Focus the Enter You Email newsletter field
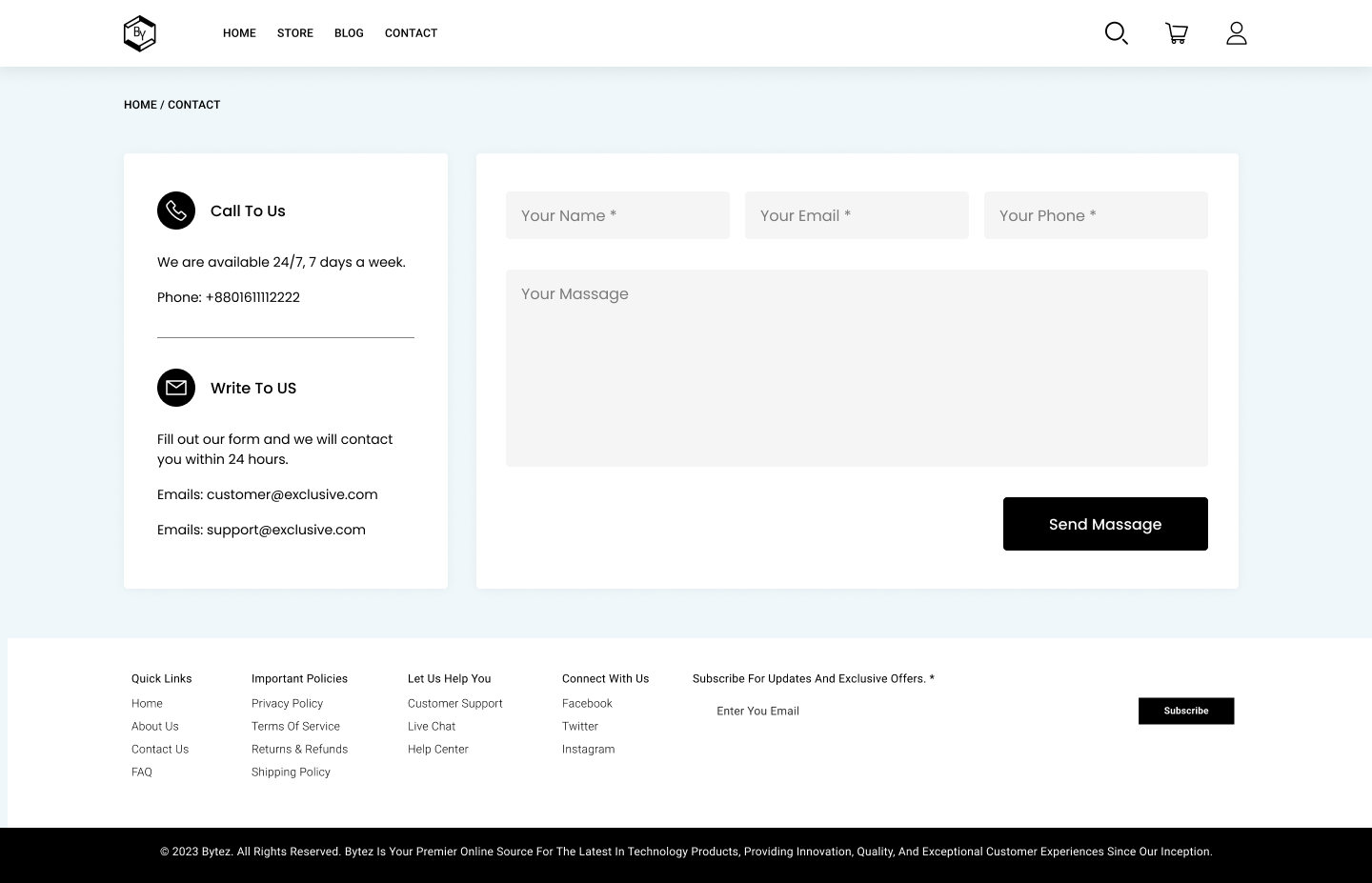 [x=915, y=711]
